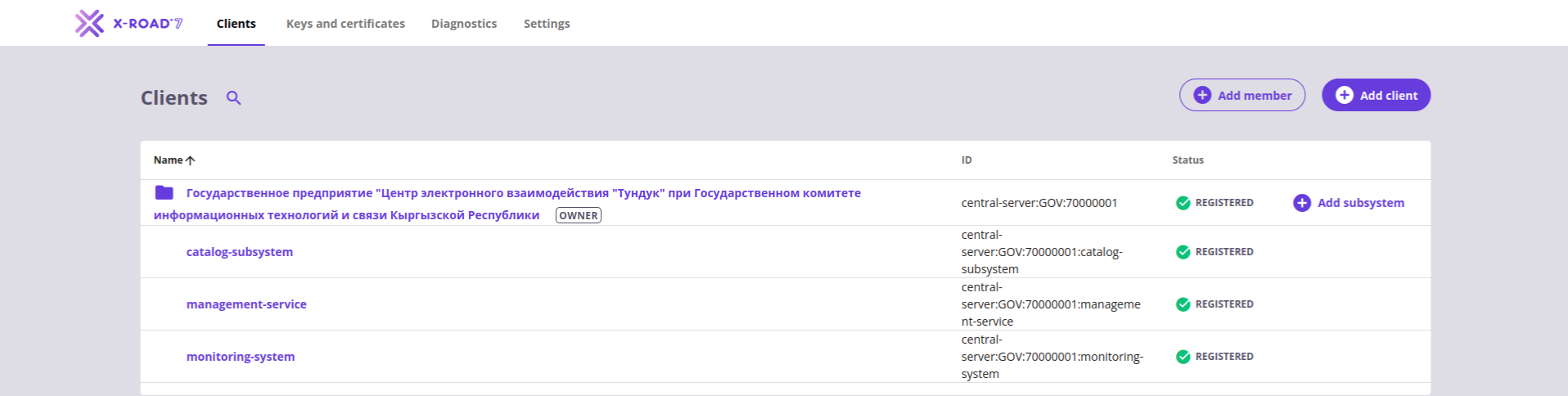Image resolution: width=1568 pixels, height=396 pixels.
Task: Click the Add subsystem text button
Action: point(1361,203)
